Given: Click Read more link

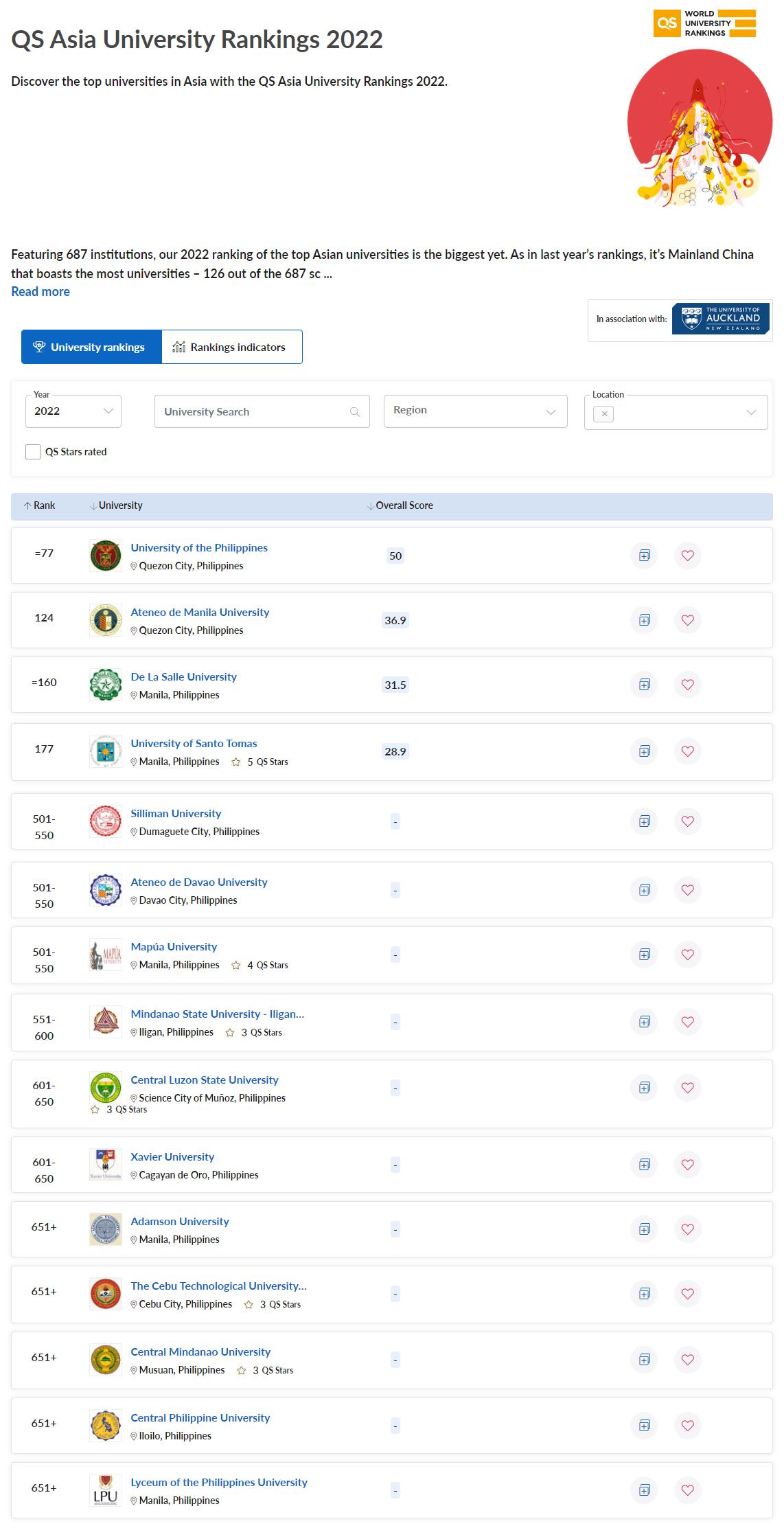Looking at the screenshot, I should point(41,291).
